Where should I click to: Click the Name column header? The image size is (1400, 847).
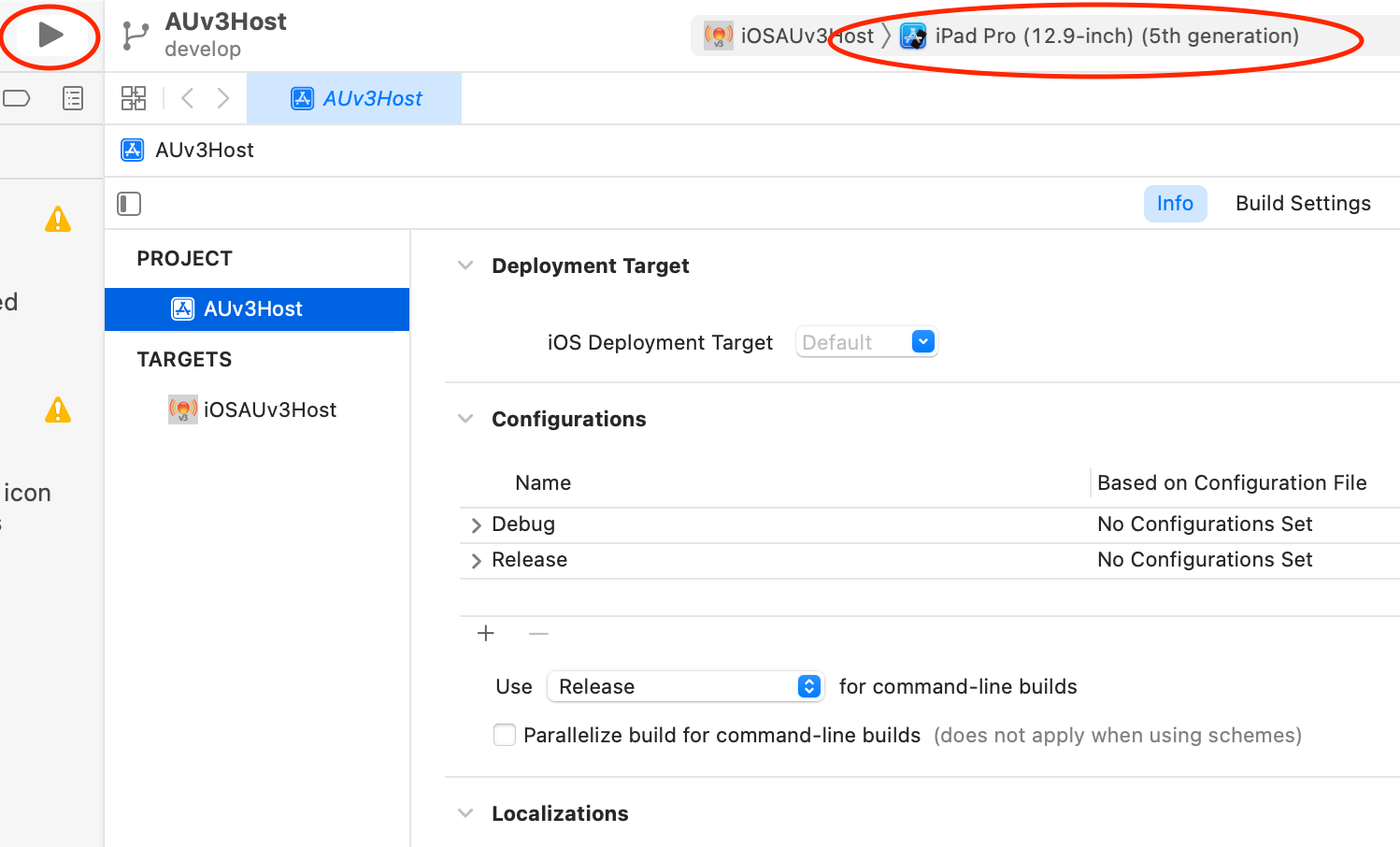pyautogui.click(x=543, y=483)
